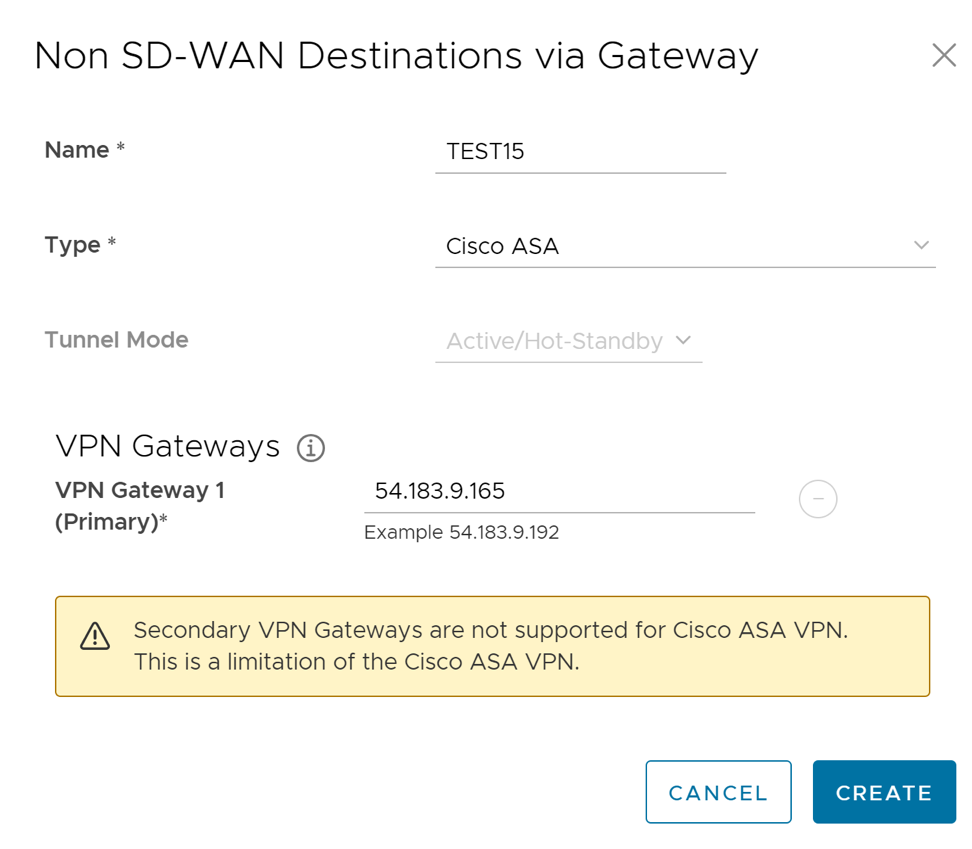This screenshot has height=849, width=972.
Task: Click the Secondary VPN Gateways warning message
Action: pos(490,646)
